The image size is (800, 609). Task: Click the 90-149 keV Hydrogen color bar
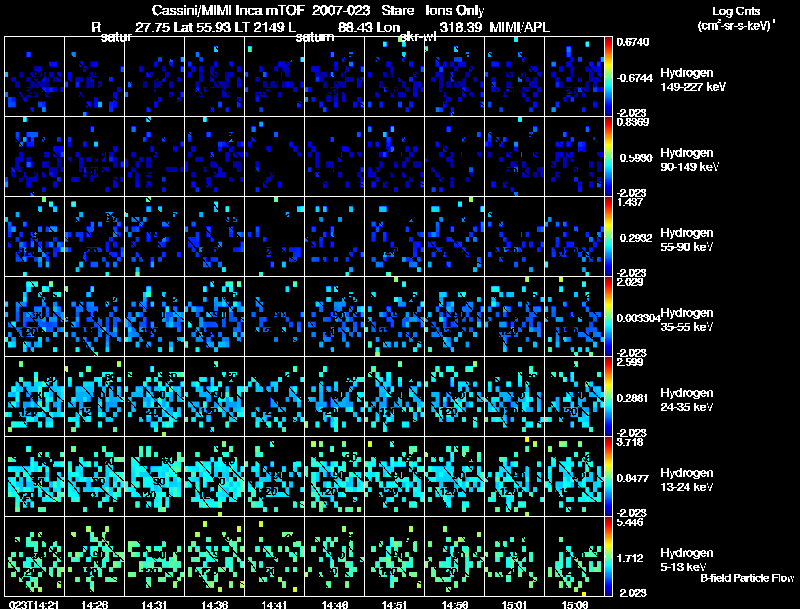pyautogui.click(x=610, y=156)
